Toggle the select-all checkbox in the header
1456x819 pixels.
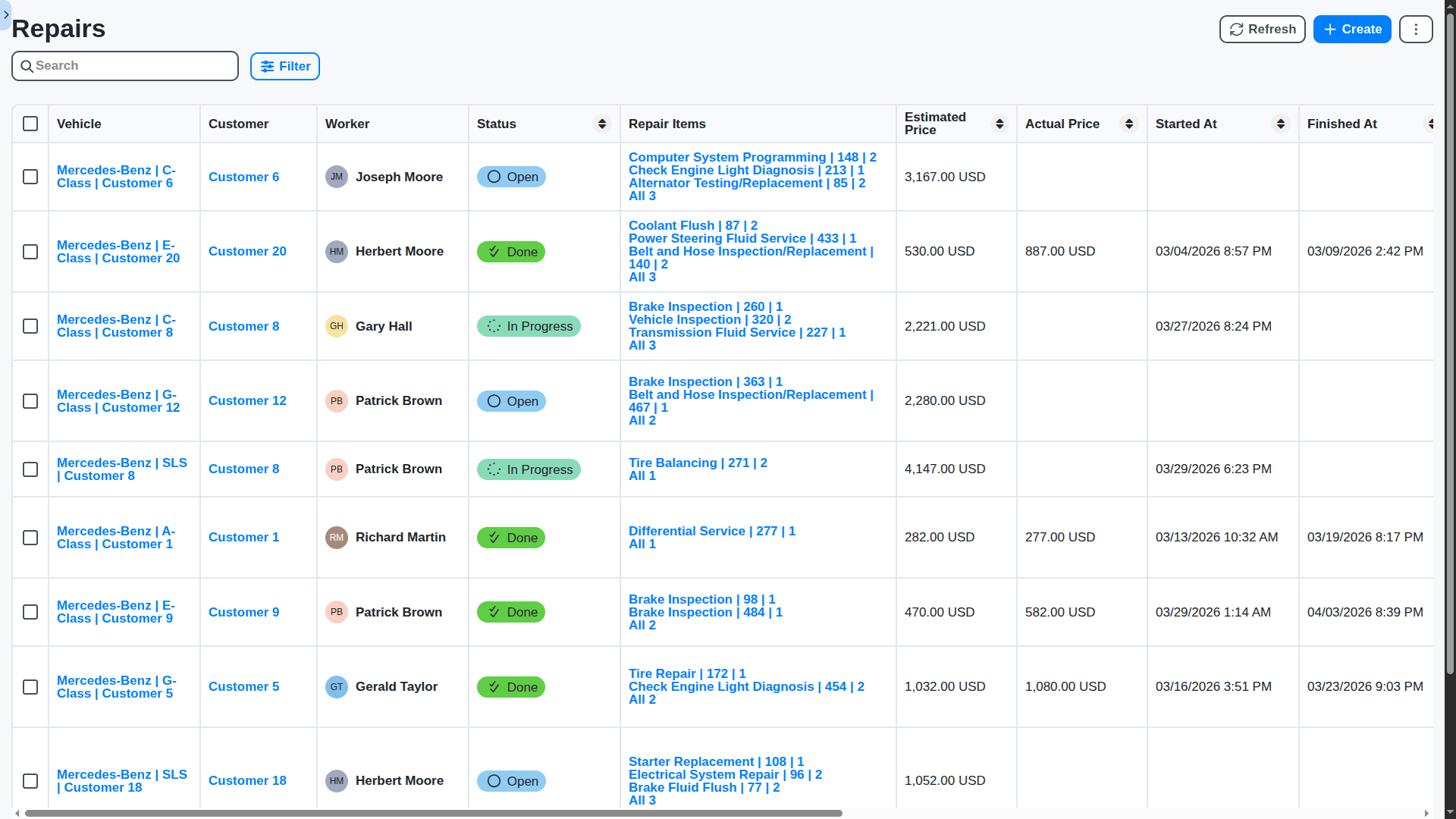point(30,124)
